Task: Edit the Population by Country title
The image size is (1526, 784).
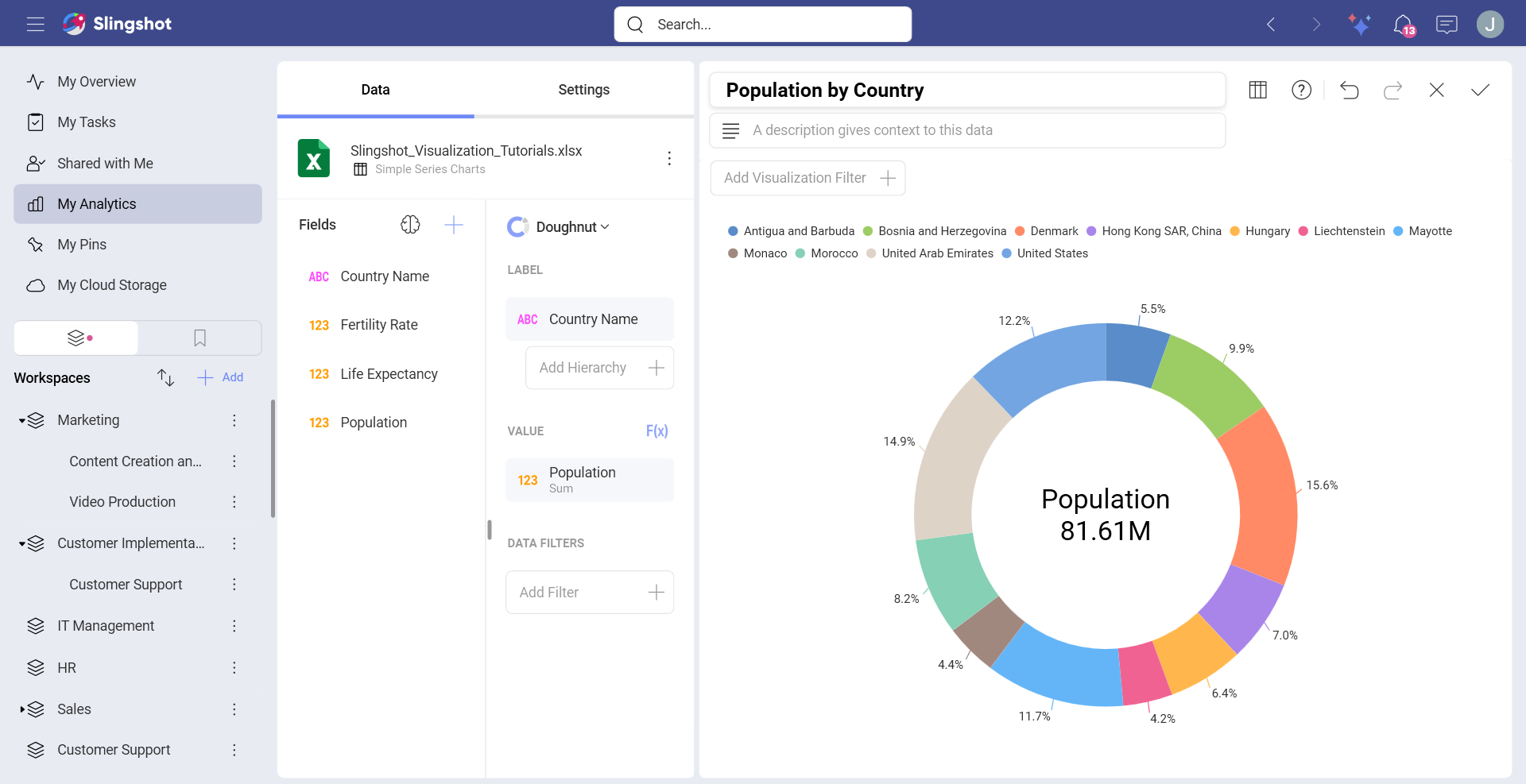Action: 967,90
